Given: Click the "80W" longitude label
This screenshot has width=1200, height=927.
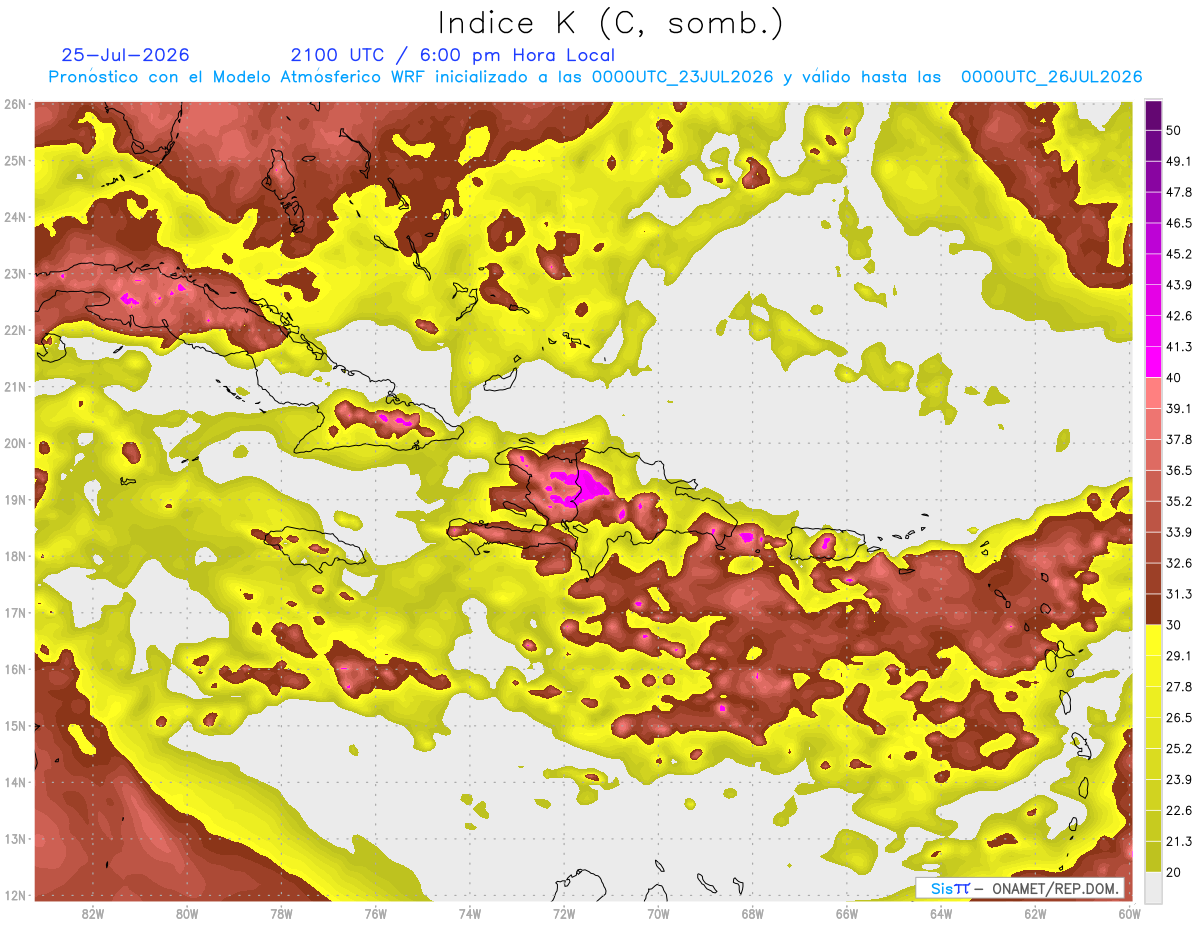Looking at the screenshot, I should 187,914.
